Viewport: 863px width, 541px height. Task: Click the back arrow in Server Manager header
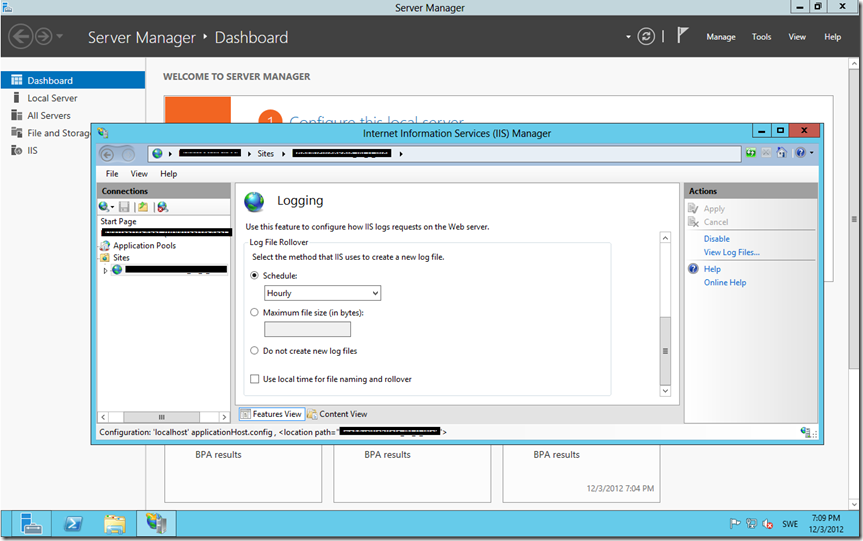(21, 37)
